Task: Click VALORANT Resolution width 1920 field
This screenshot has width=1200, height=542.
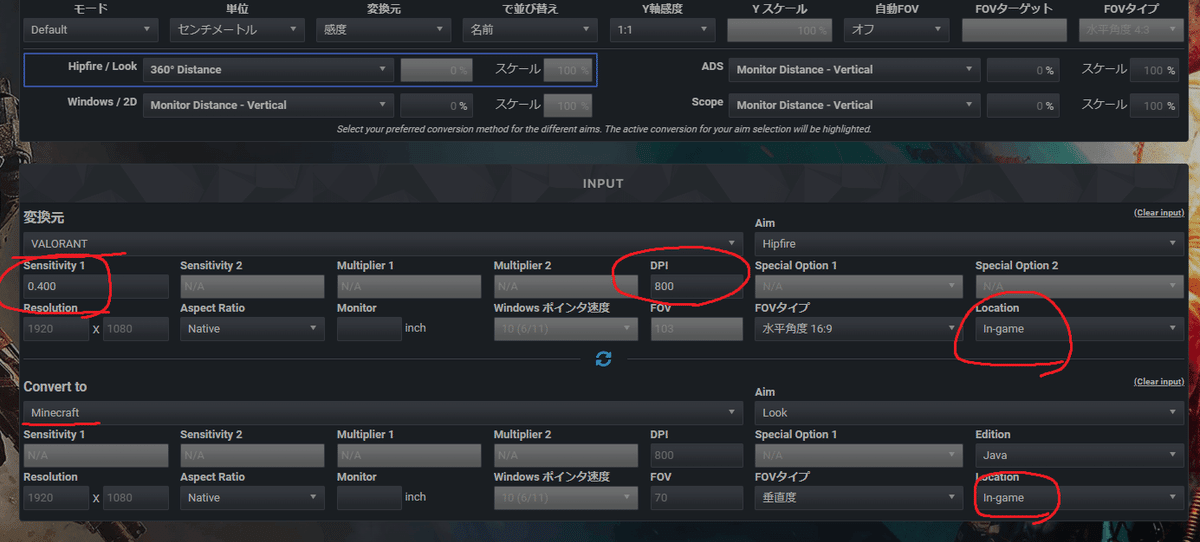Action: [56, 328]
